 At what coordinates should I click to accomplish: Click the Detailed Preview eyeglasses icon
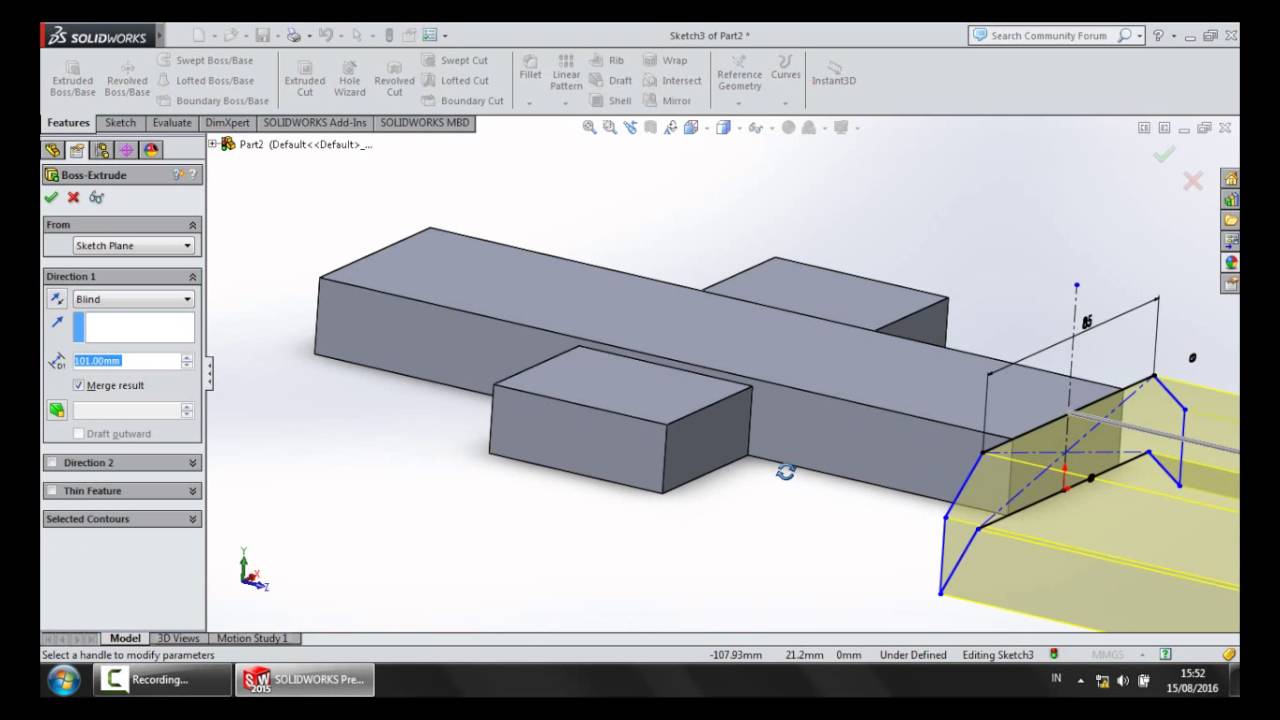coord(96,197)
